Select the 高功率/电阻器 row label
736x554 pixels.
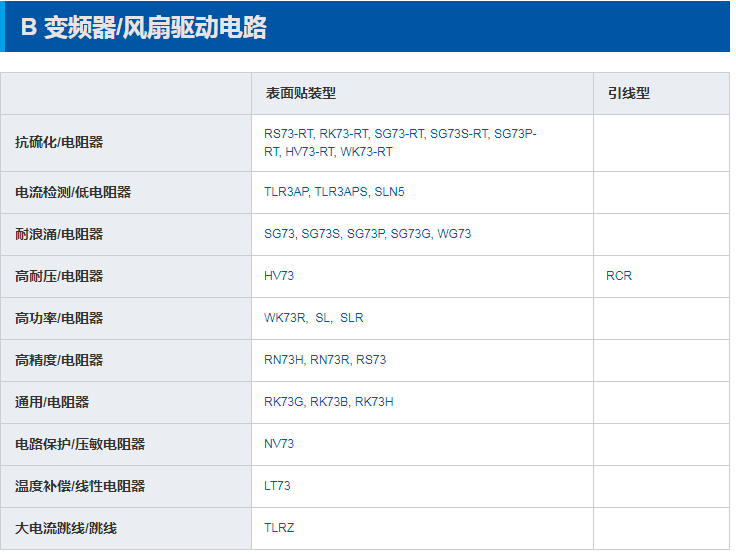pos(59,318)
